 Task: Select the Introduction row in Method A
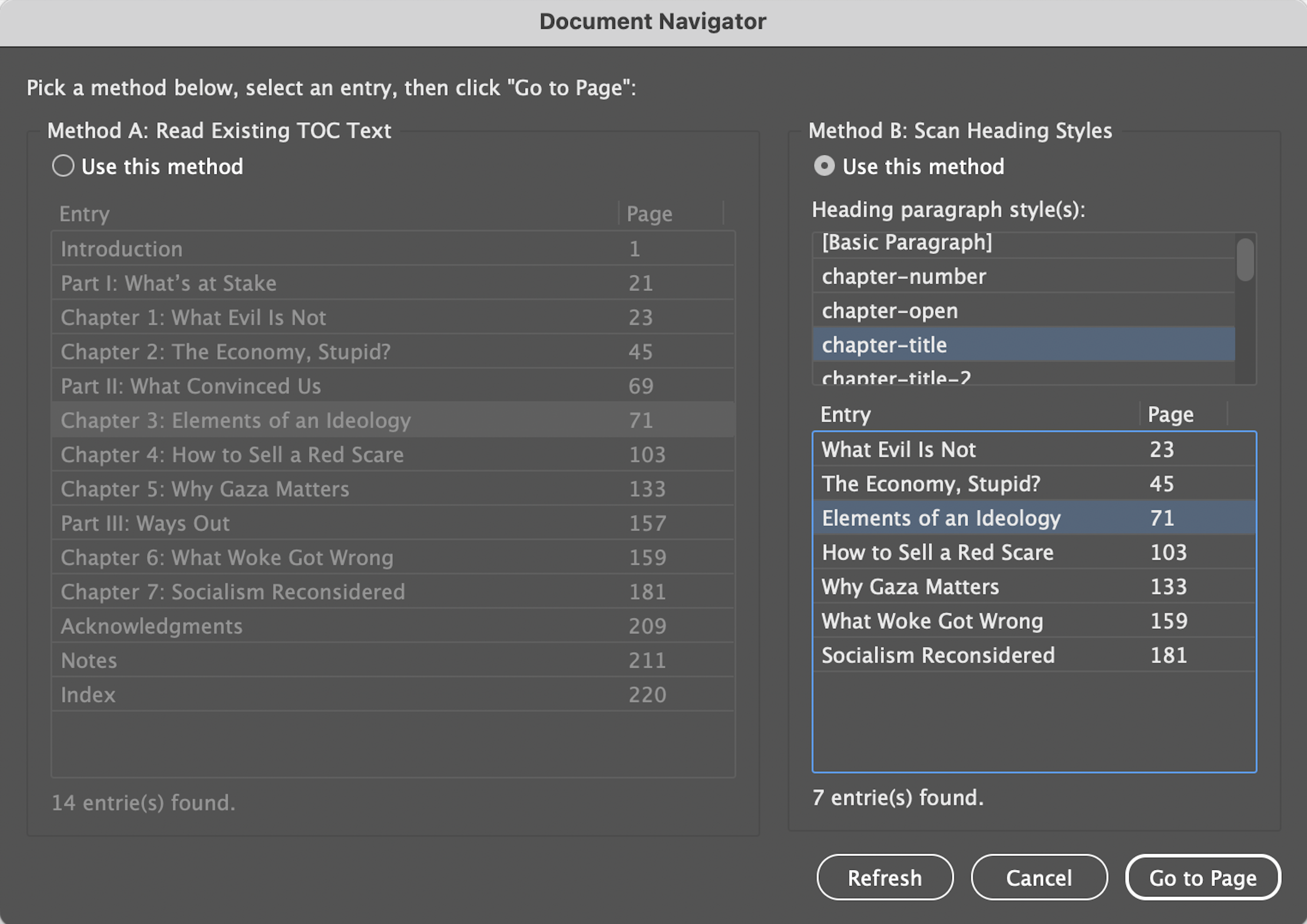coord(393,249)
